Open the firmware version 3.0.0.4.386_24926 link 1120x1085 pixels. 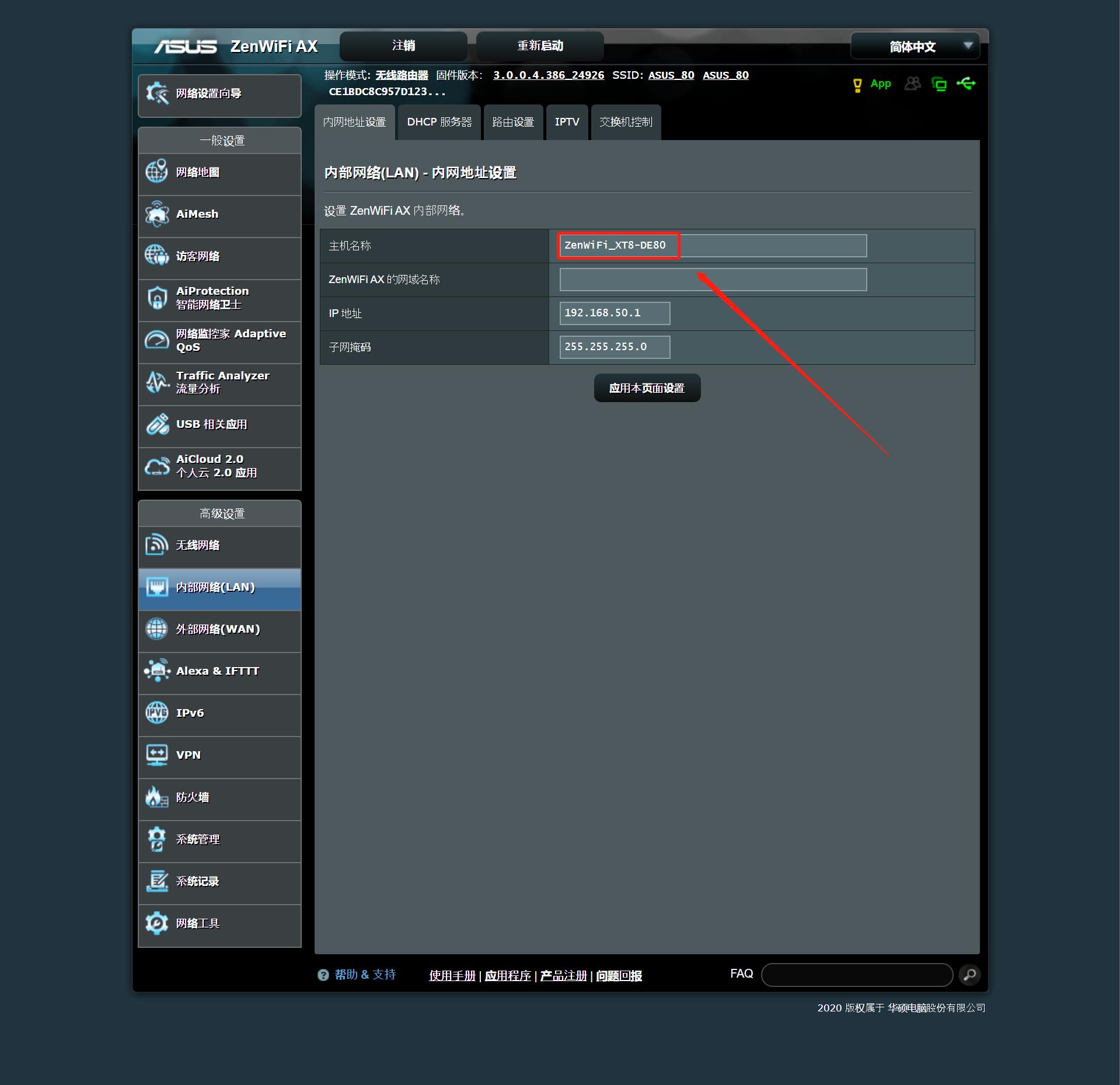click(548, 75)
